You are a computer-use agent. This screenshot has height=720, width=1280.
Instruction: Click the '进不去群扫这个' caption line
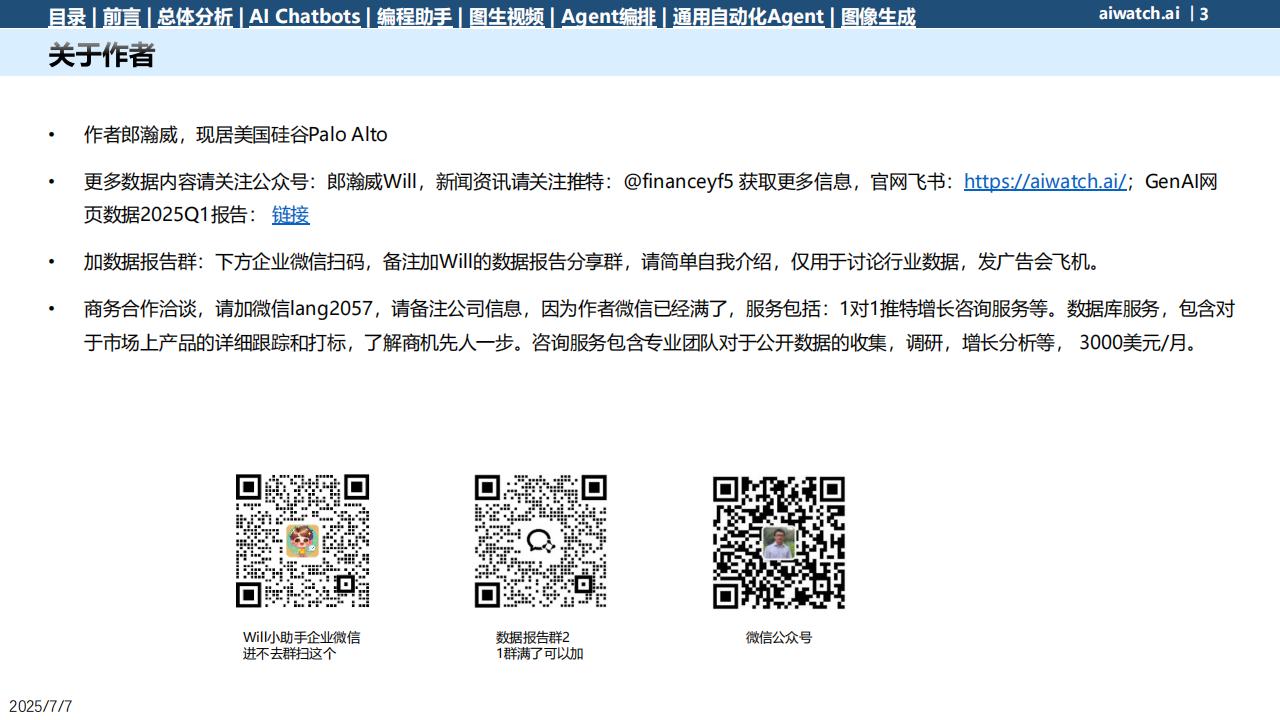tap(290, 654)
